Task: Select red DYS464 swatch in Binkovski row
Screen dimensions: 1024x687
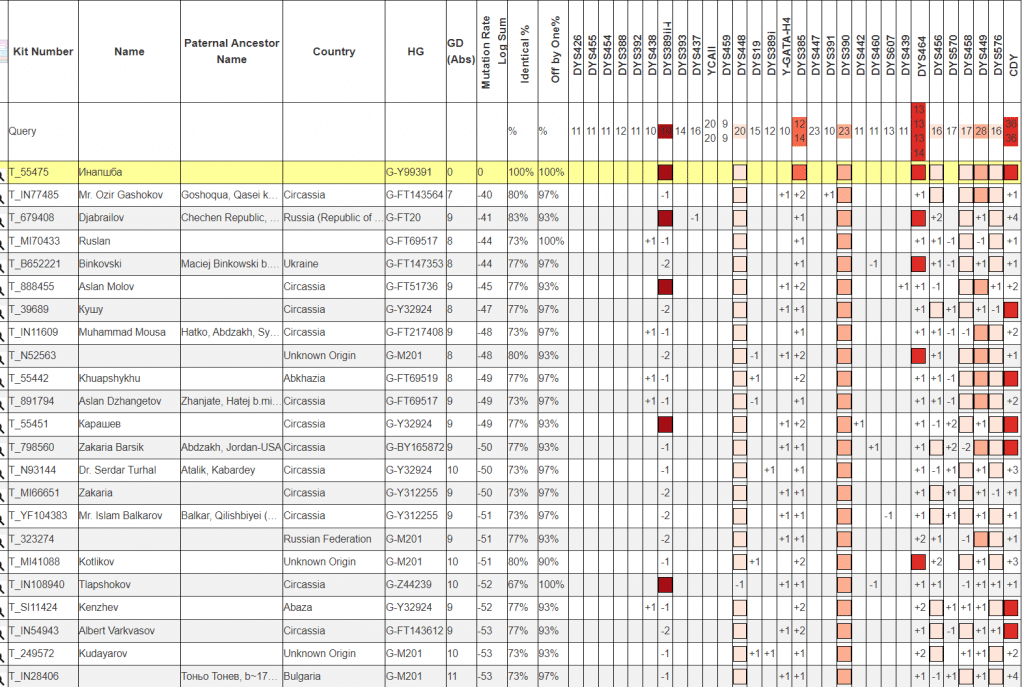Action: 919,264
